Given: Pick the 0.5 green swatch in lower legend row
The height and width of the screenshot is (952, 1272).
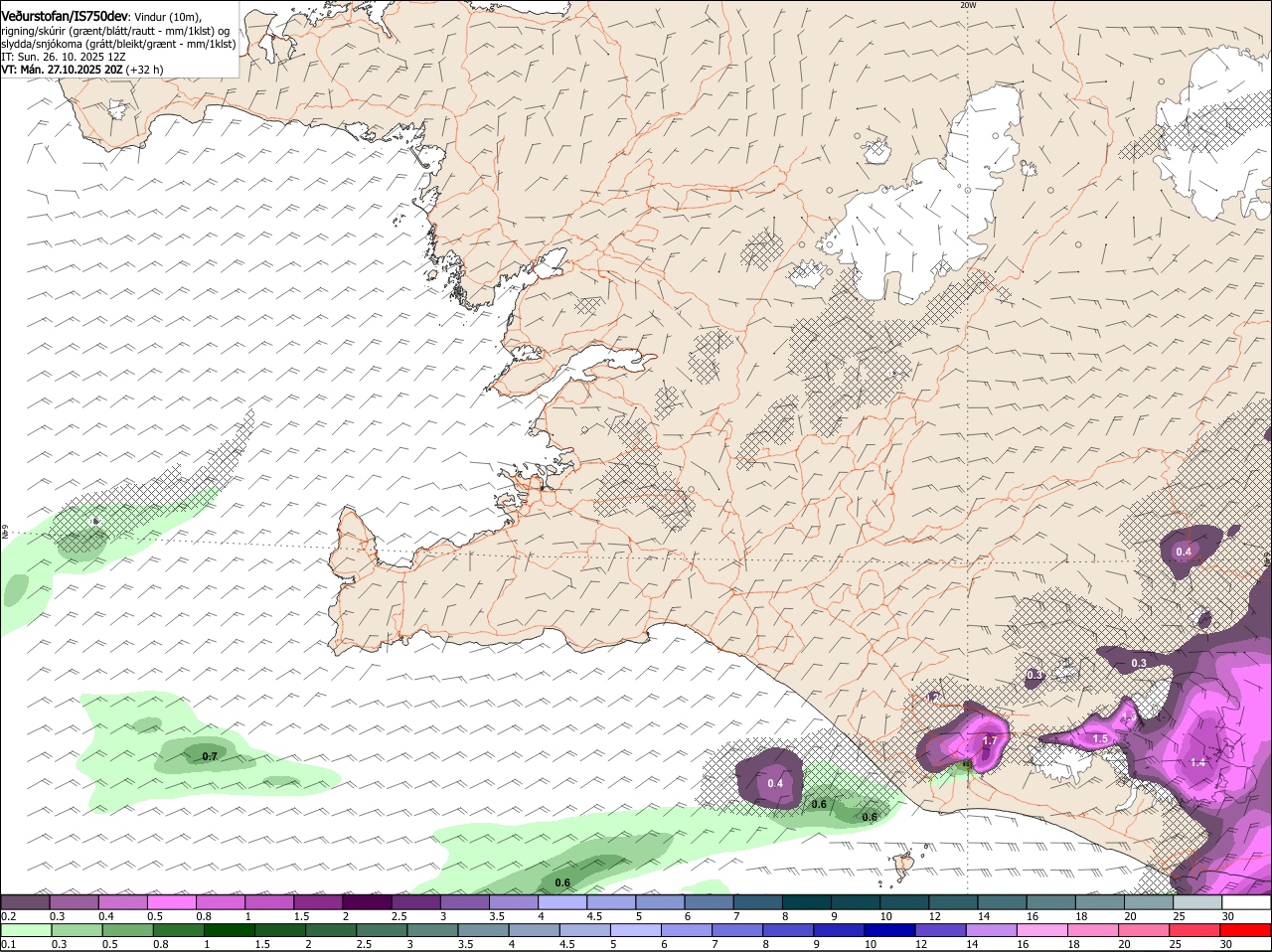Looking at the screenshot, I should click(127, 931).
